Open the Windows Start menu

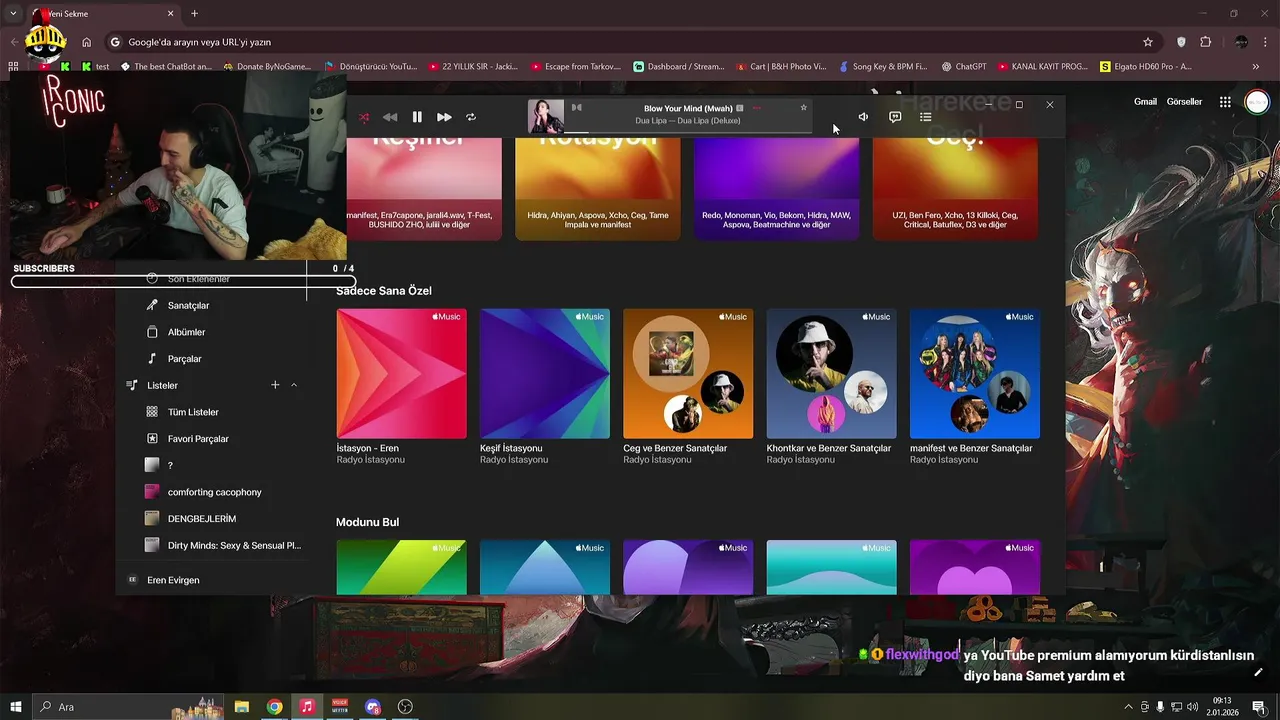click(x=15, y=707)
